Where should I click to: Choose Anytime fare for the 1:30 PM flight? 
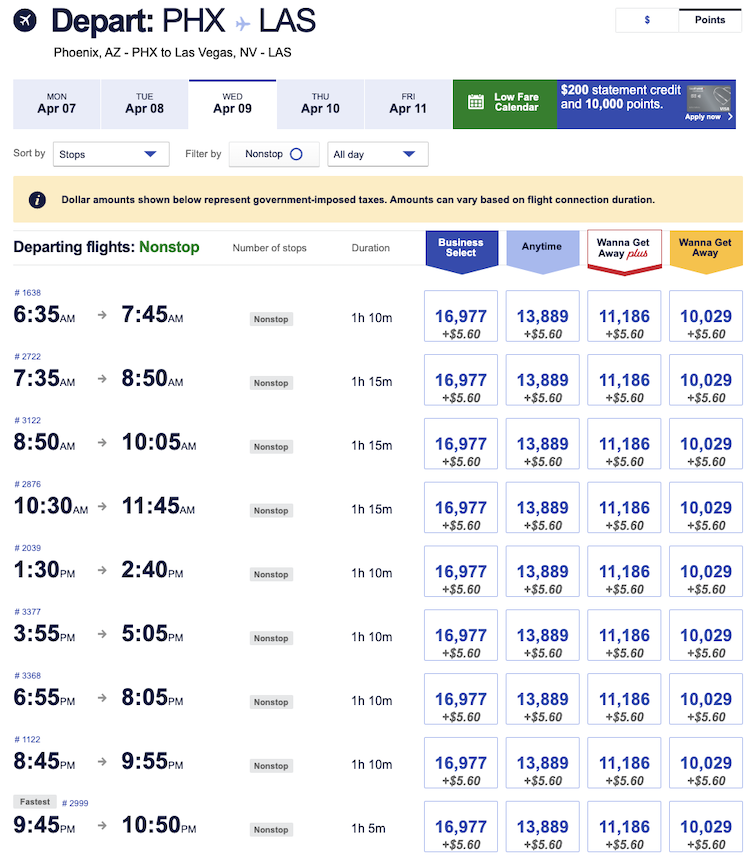click(542, 579)
